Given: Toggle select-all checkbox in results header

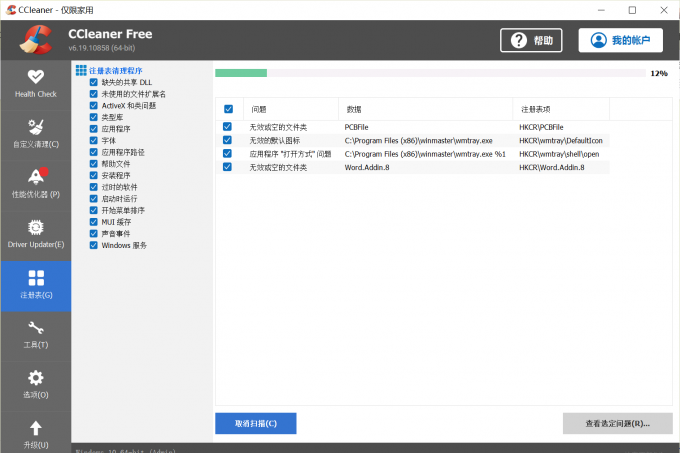Looking at the screenshot, I should [229, 109].
